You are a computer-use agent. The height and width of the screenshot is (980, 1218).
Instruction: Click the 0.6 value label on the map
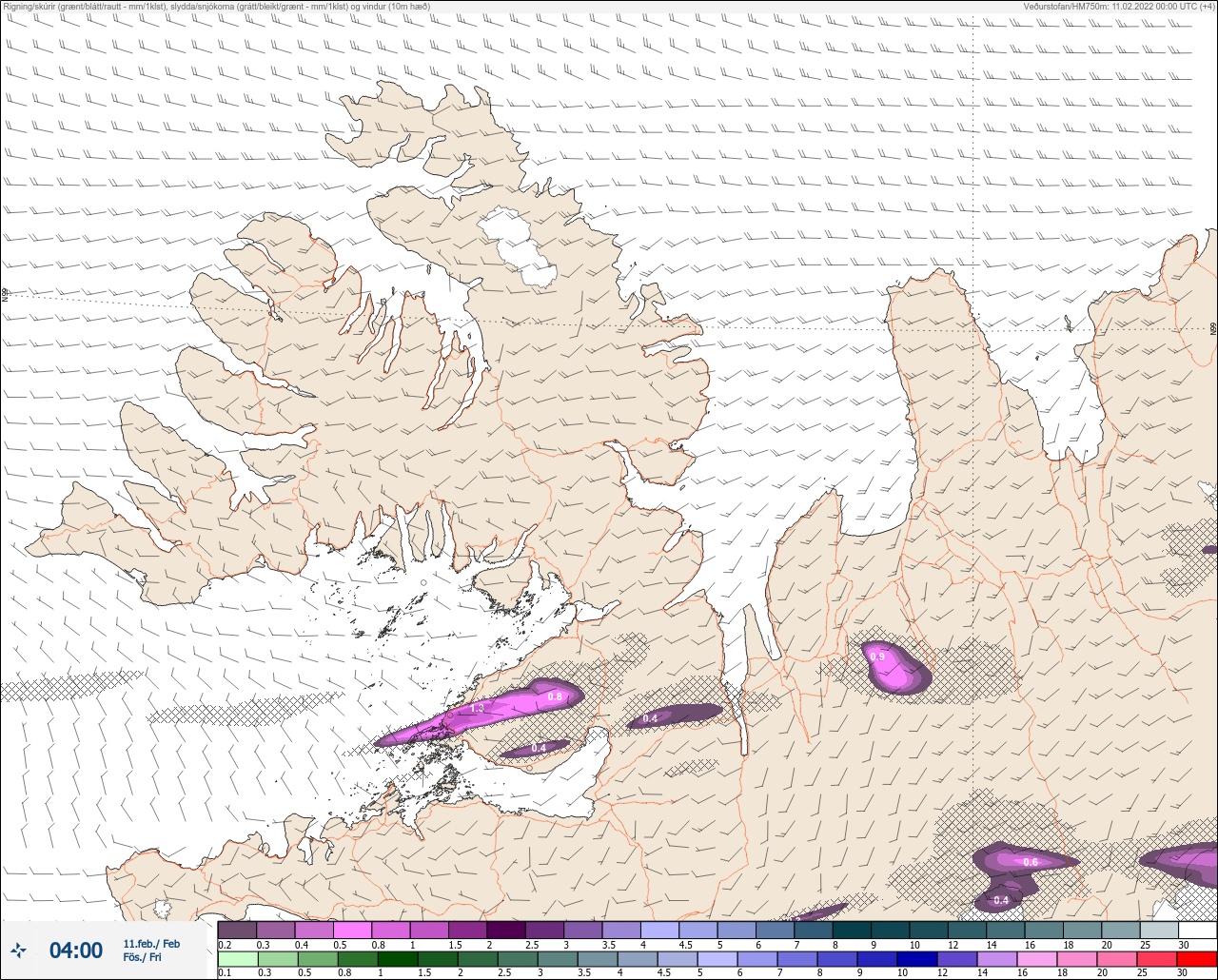1031,862
